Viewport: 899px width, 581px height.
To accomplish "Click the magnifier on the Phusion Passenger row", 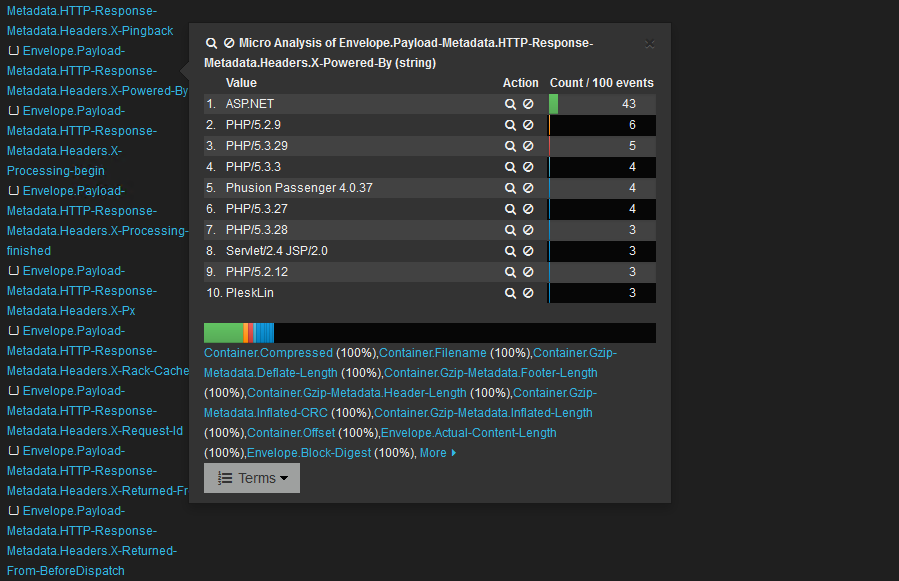I will tap(511, 187).
